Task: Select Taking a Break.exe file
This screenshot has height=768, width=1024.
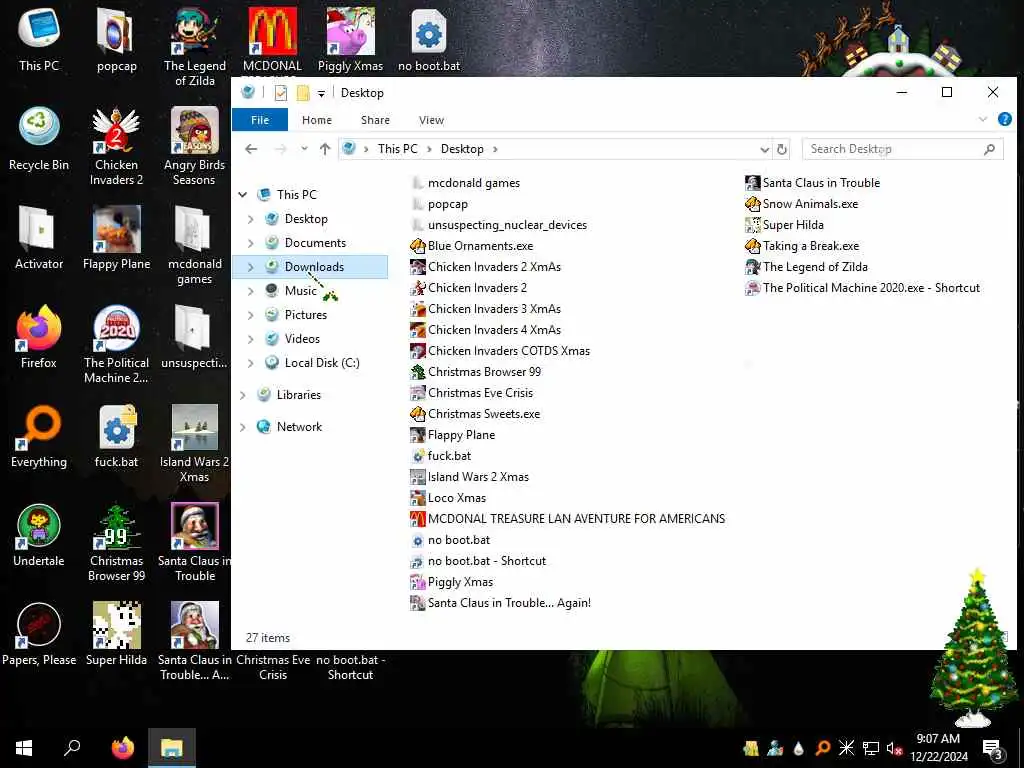Action: point(803,246)
